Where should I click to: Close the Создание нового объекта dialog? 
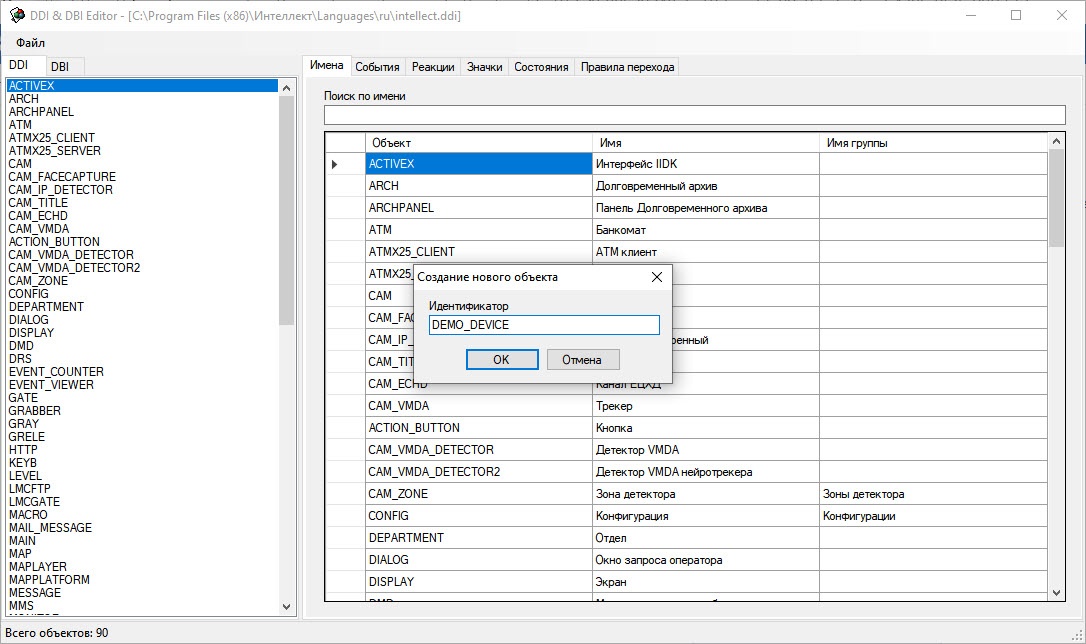(x=657, y=277)
